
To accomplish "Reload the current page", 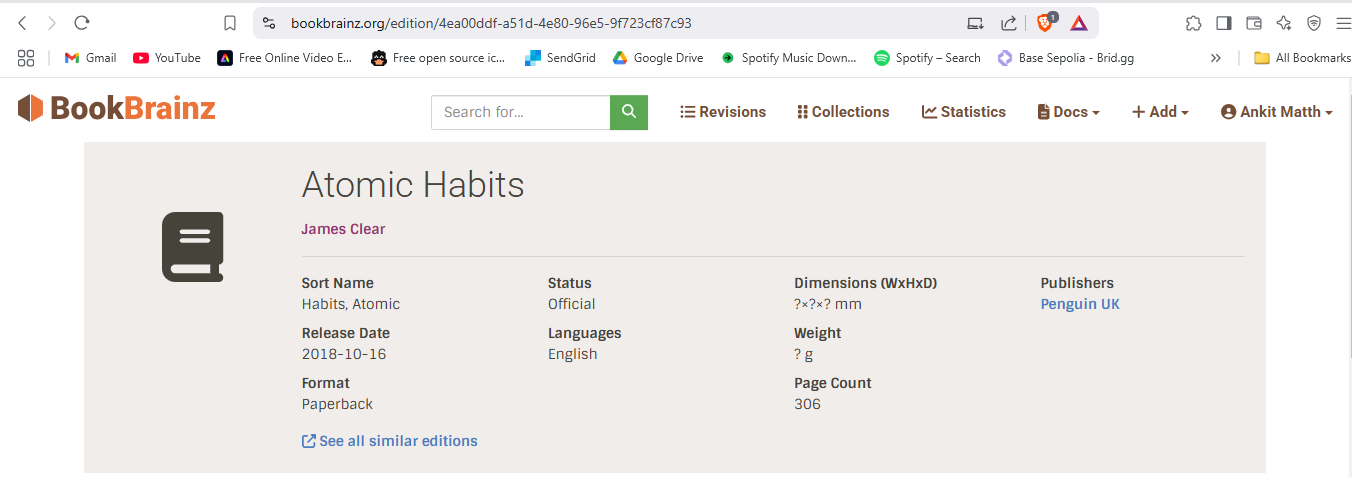I will pyautogui.click(x=82, y=22).
